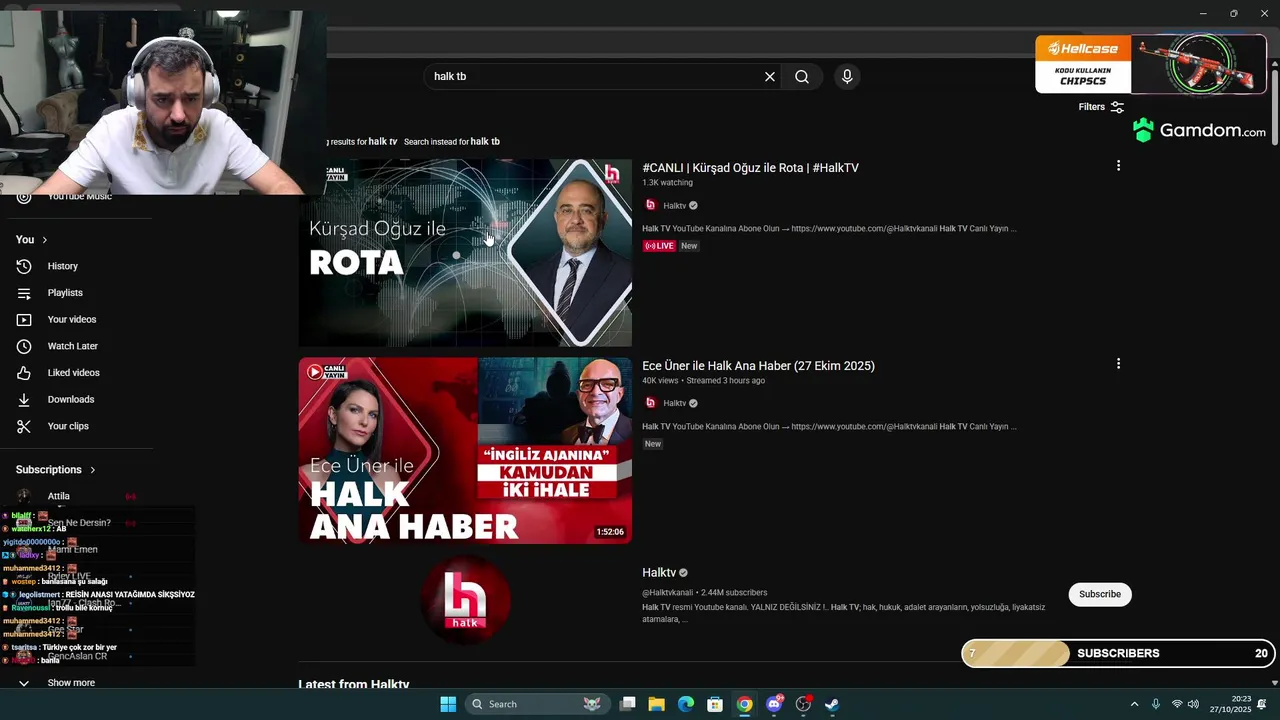The image size is (1280, 720).
Task: Click the Windows taskbar Search box
Action: pyautogui.click(x=537, y=704)
